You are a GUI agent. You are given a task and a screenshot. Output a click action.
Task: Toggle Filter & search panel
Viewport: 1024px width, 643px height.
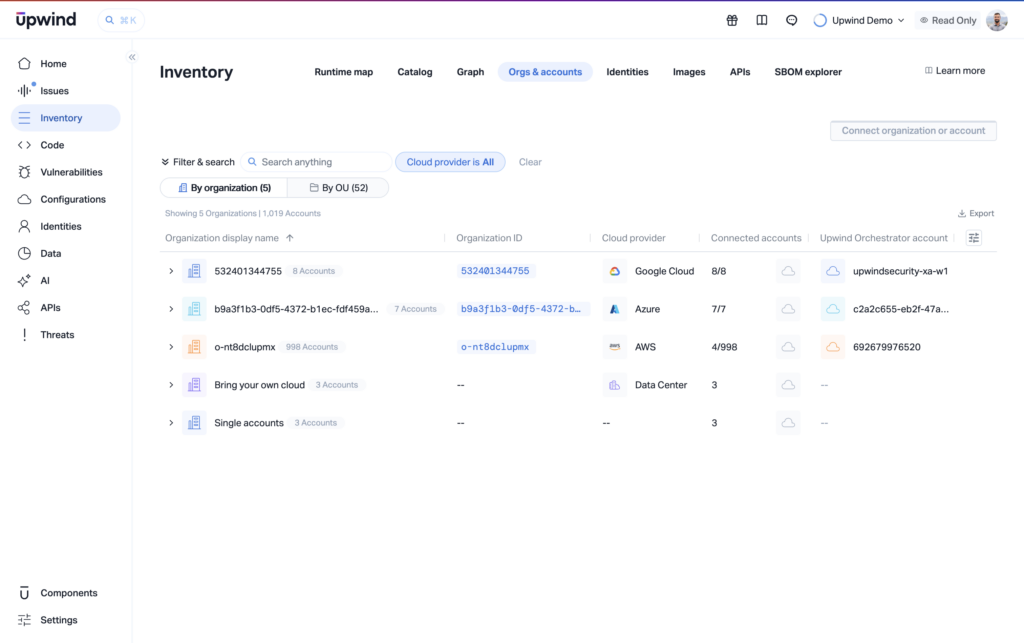(x=198, y=162)
